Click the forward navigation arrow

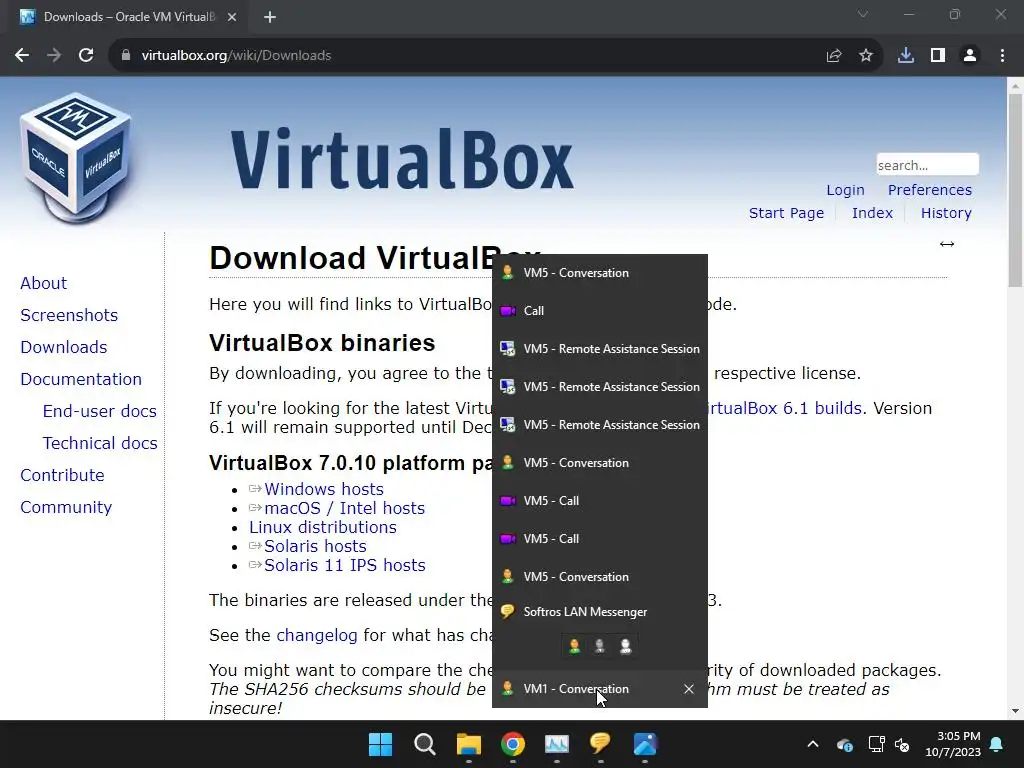[x=54, y=56]
